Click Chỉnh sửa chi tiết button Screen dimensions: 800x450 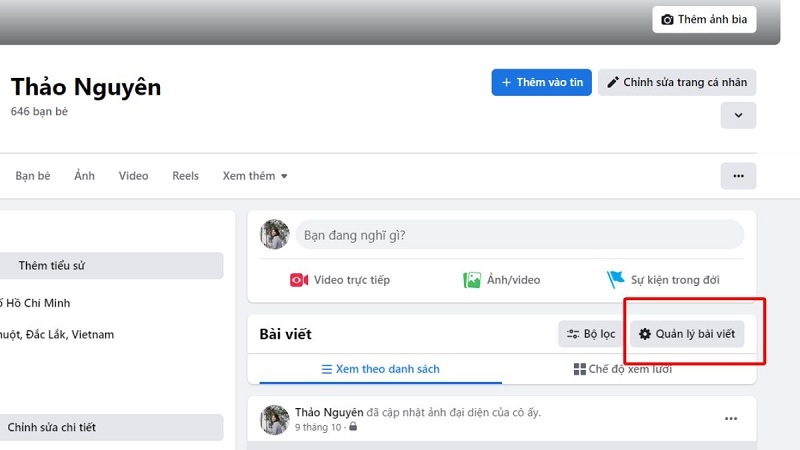(x=112, y=427)
